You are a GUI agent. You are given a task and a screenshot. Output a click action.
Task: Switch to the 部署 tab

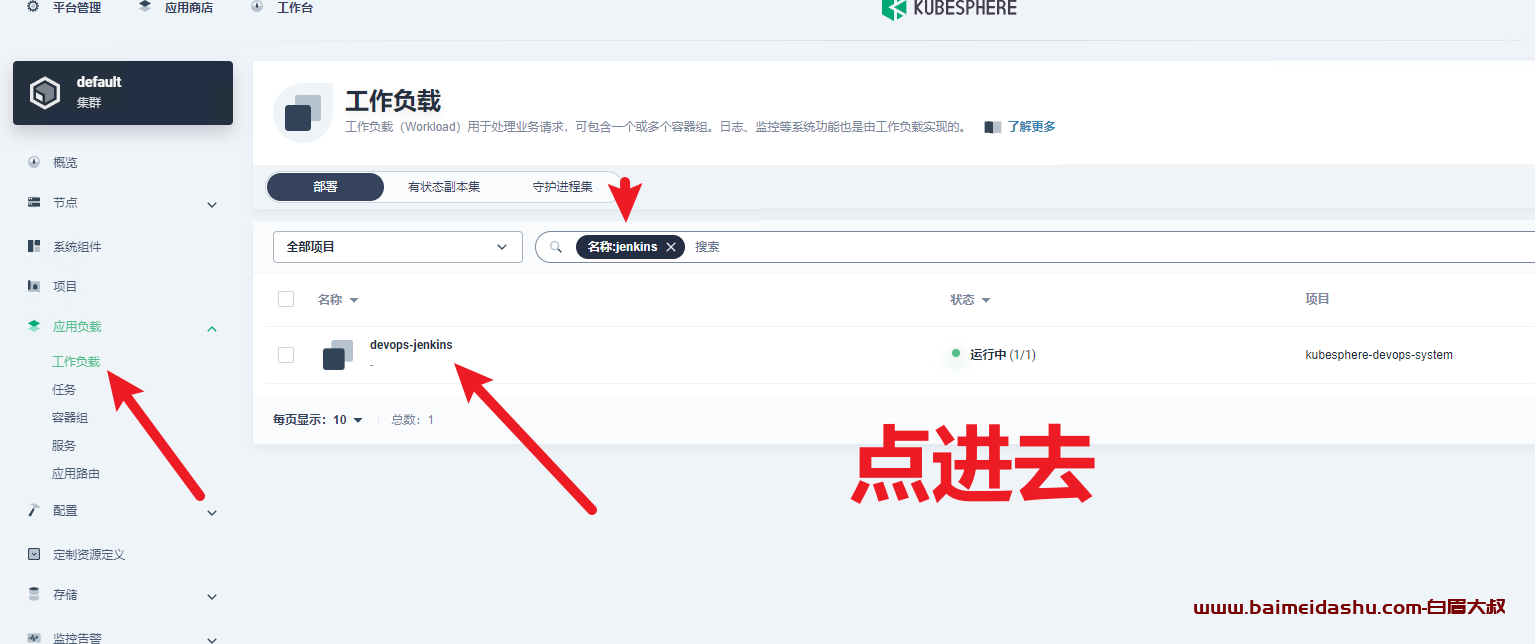(x=325, y=187)
